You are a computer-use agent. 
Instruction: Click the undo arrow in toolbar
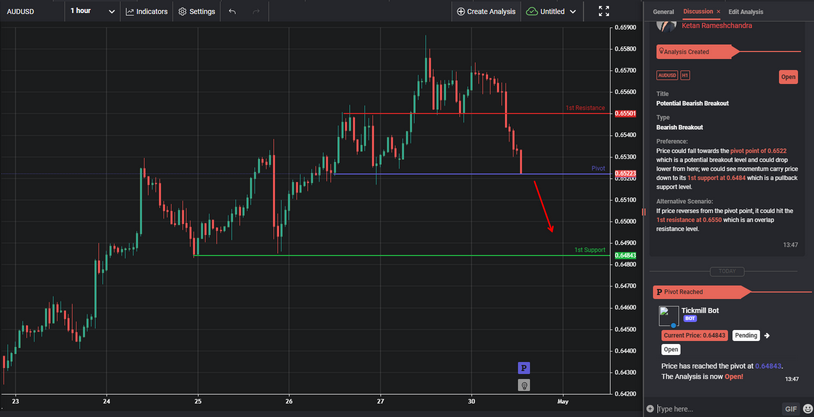232,11
